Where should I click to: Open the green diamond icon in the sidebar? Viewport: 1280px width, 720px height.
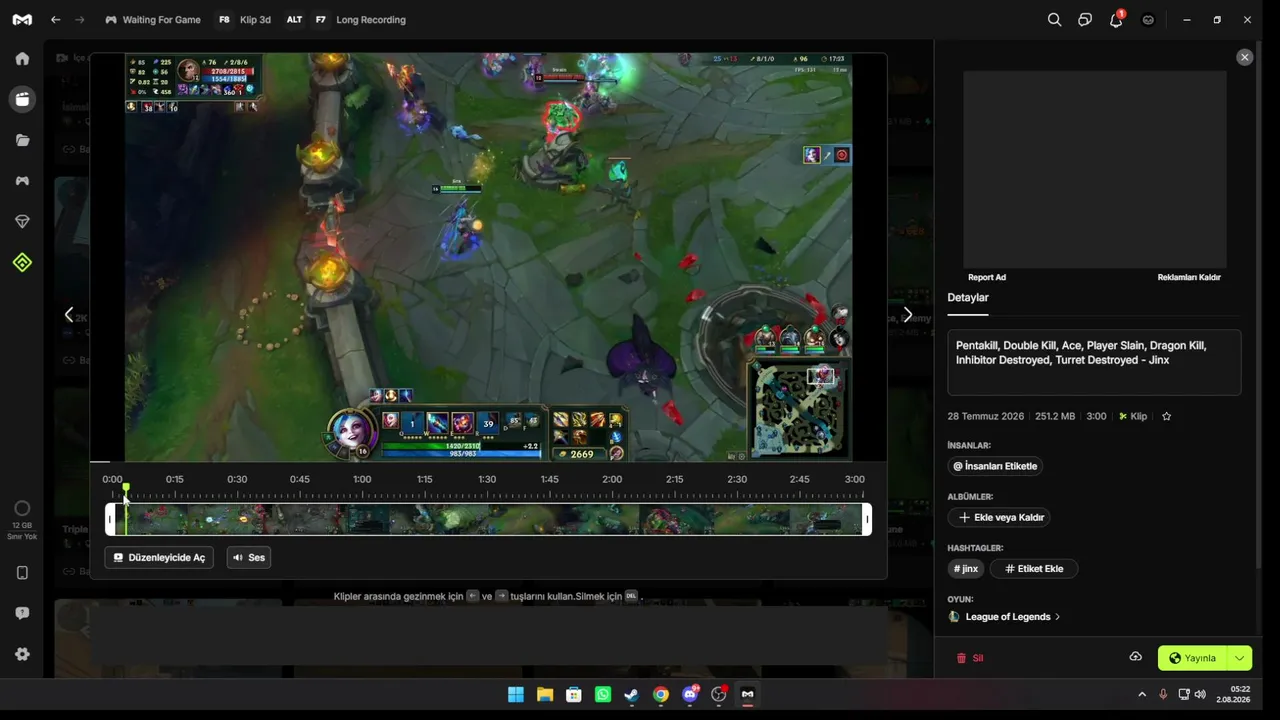coord(22,262)
